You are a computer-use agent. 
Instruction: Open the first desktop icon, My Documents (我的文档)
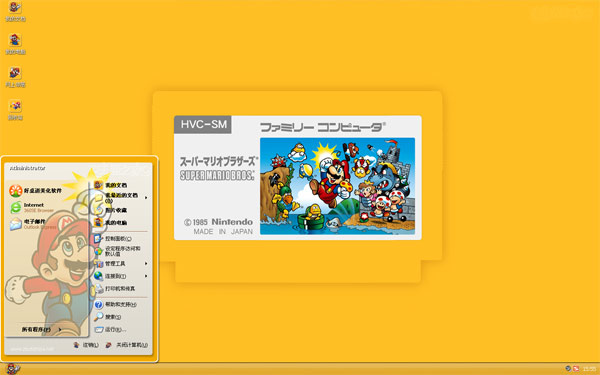15,11
